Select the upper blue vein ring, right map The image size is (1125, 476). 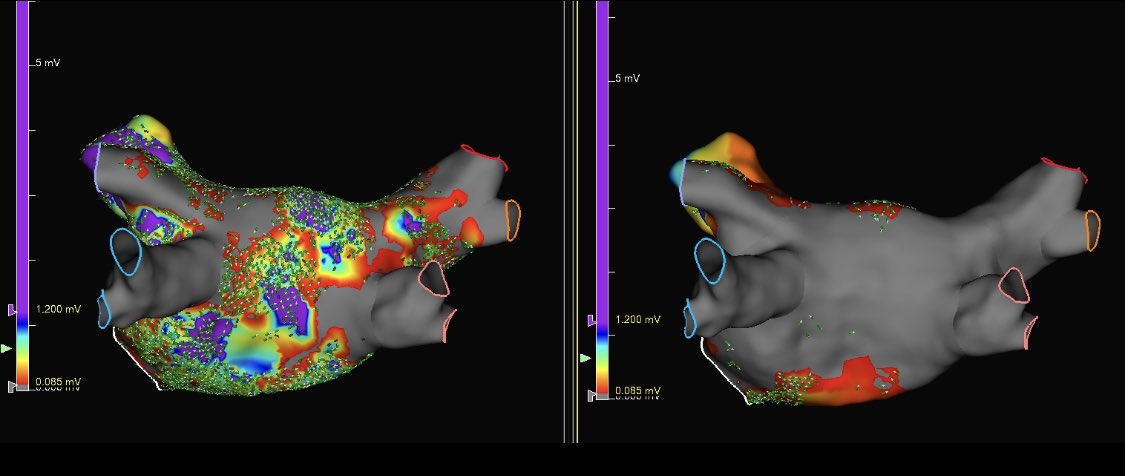coord(710,260)
